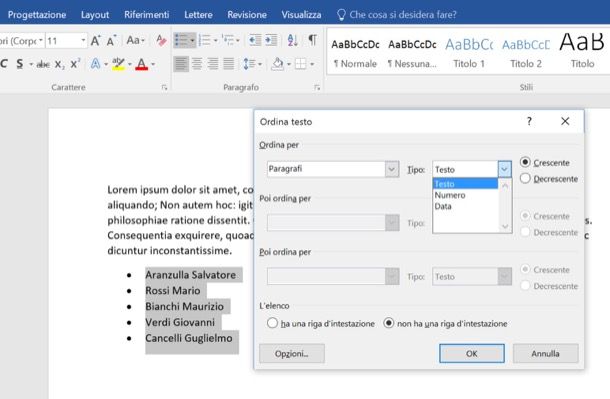
Task: Clear all formatting with the eraser A icon
Action: 161,40
